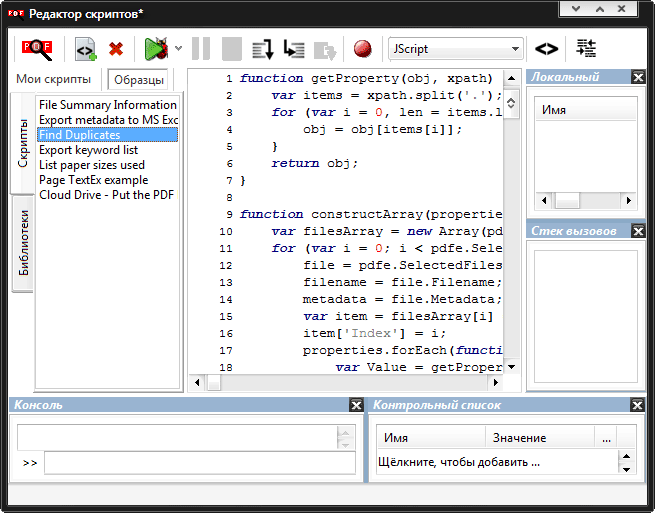This screenshot has width=655, height=513.
Task: Delete script using the red X icon
Action: (x=116, y=49)
